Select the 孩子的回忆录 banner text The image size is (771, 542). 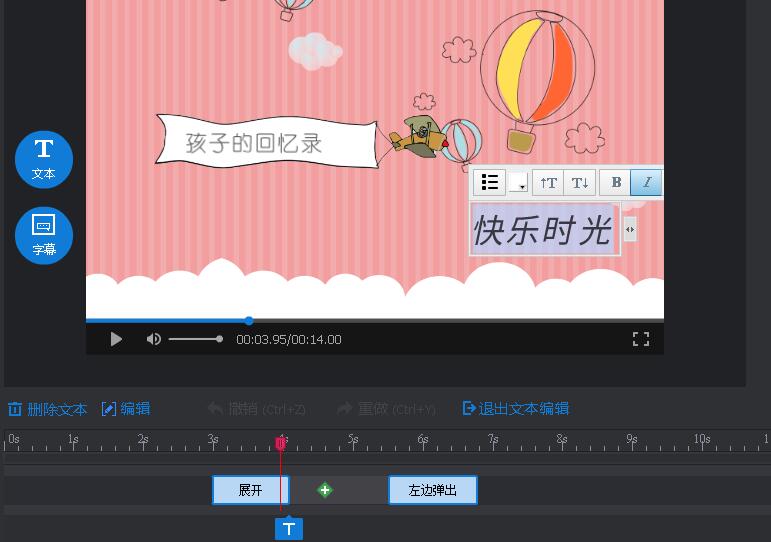point(254,143)
